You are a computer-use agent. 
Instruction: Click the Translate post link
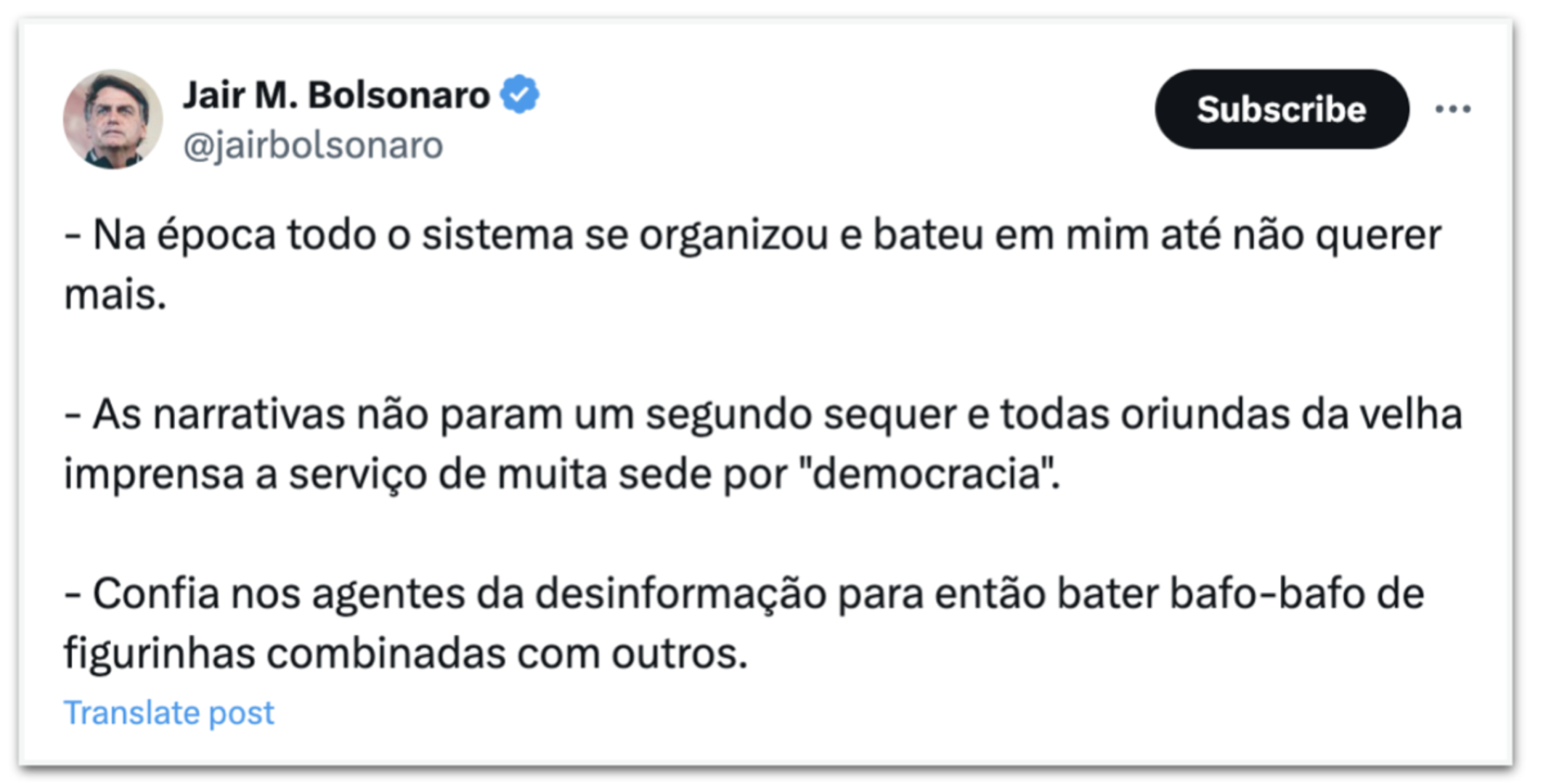(168, 713)
